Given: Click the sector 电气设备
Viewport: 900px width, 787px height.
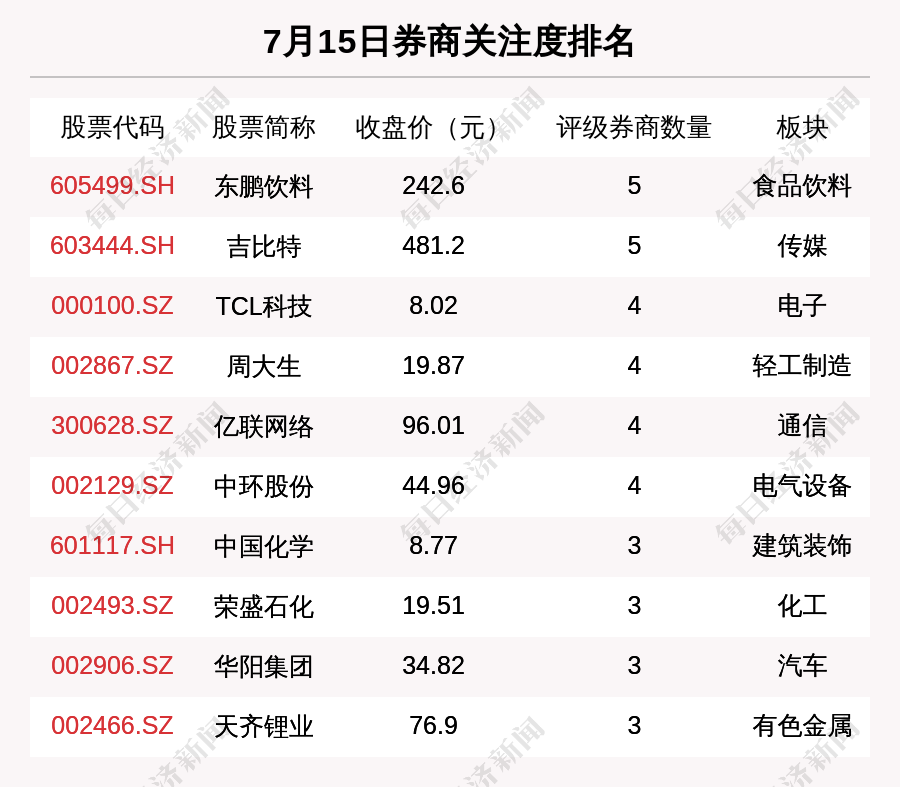Looking at the screenshot, I should pos(802,486).
